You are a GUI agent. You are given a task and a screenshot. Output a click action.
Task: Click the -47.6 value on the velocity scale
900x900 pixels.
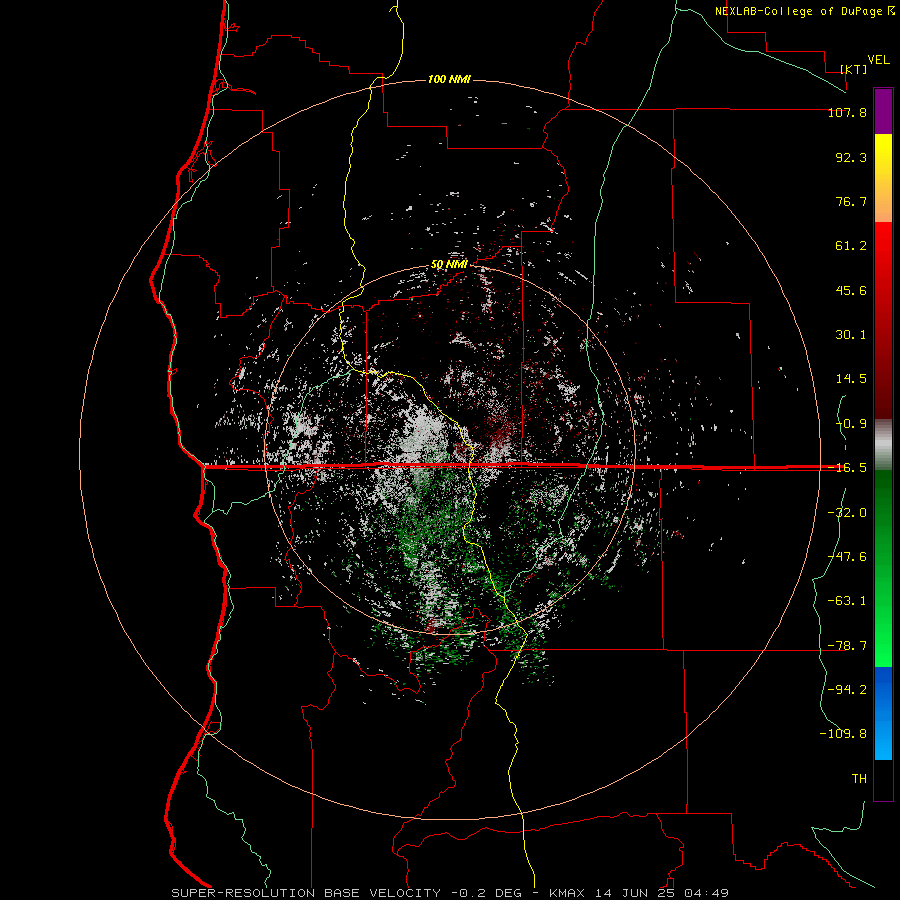tap(847, 557)
